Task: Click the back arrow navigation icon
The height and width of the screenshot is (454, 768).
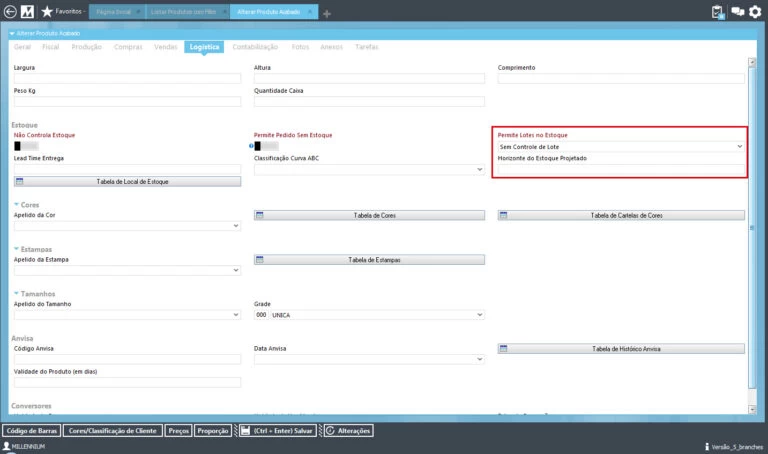Action: (11, 12)
